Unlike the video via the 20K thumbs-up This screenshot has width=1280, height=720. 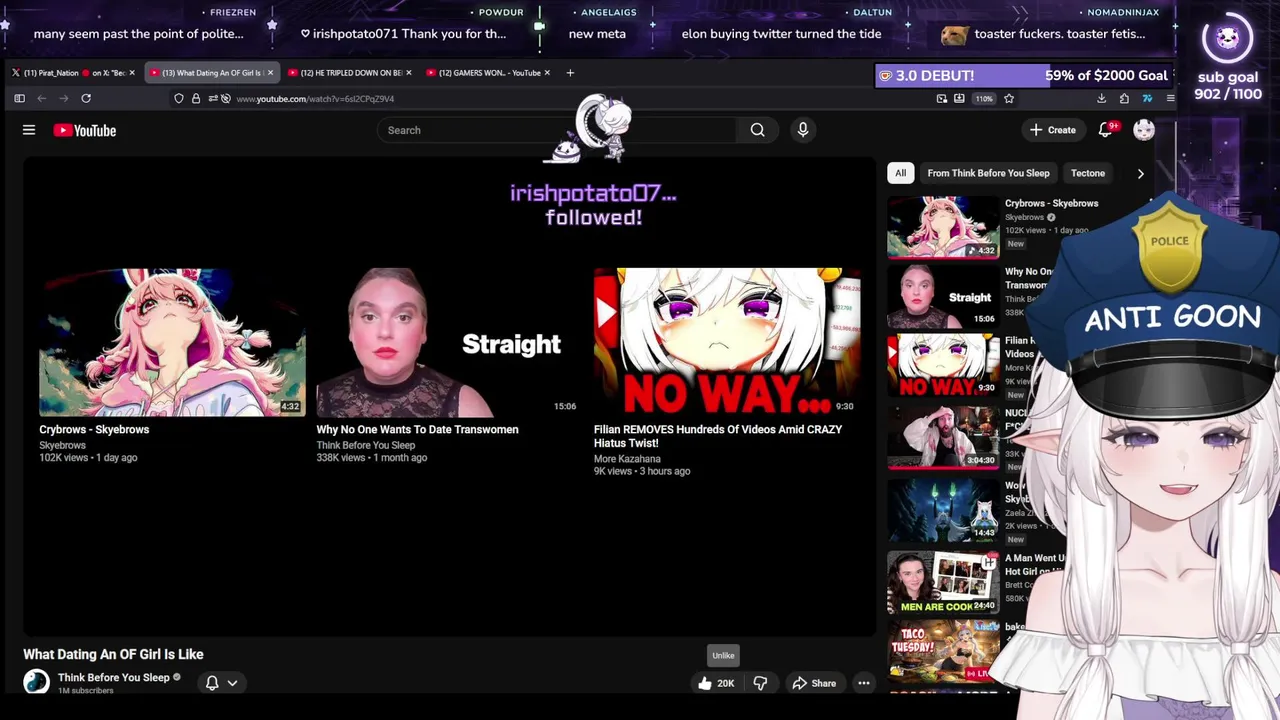(x=716, y=683)
